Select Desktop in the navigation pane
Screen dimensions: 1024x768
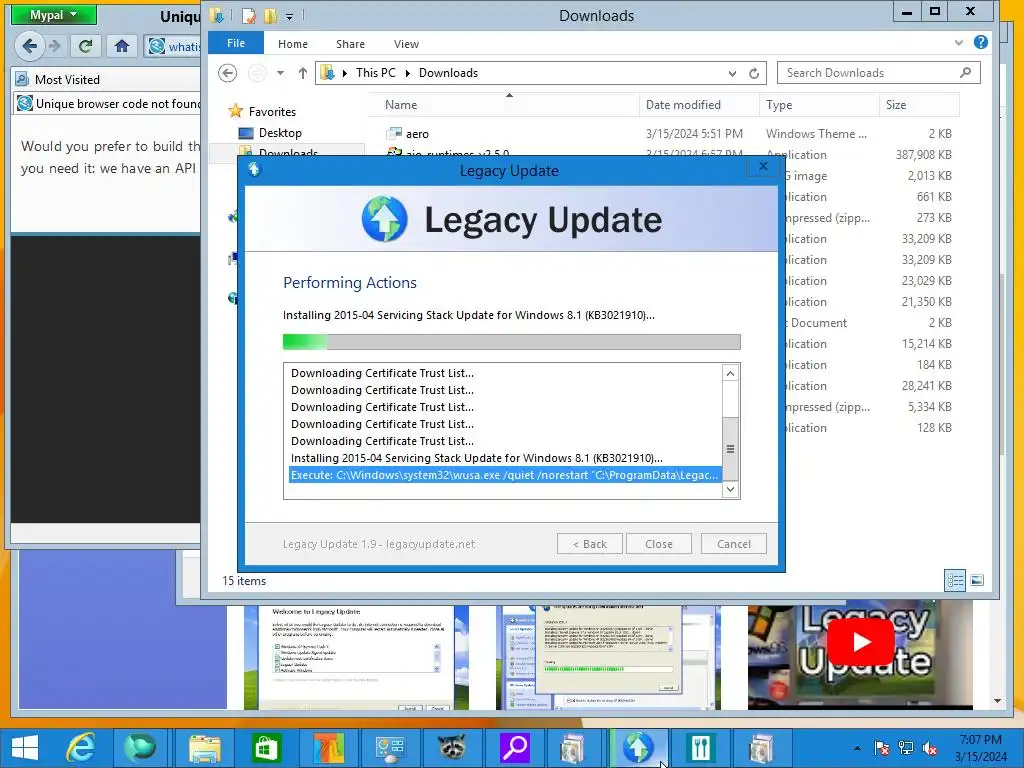point(270,133)
